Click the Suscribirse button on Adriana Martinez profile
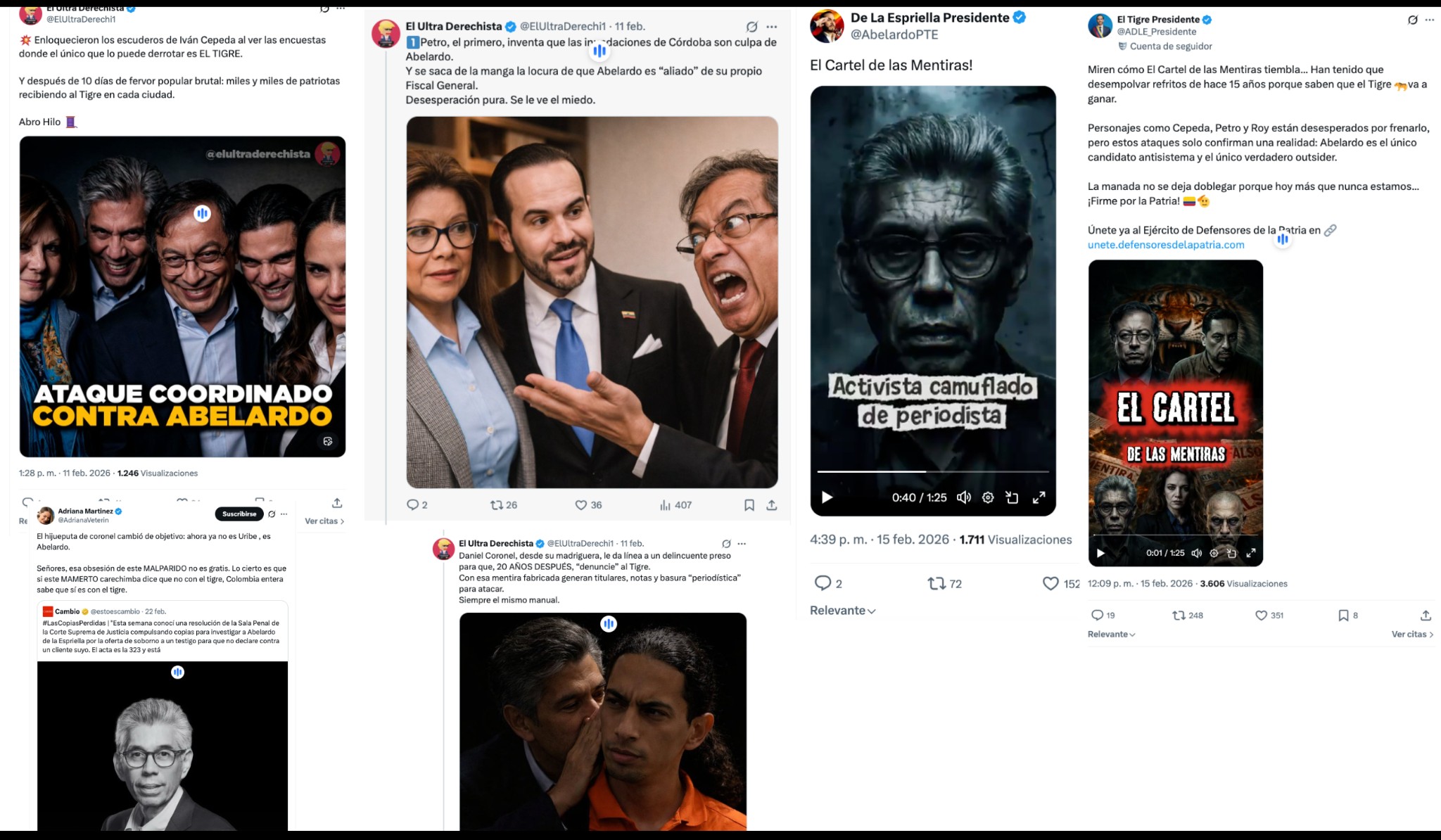The image size is (1441, 840). 239,514
